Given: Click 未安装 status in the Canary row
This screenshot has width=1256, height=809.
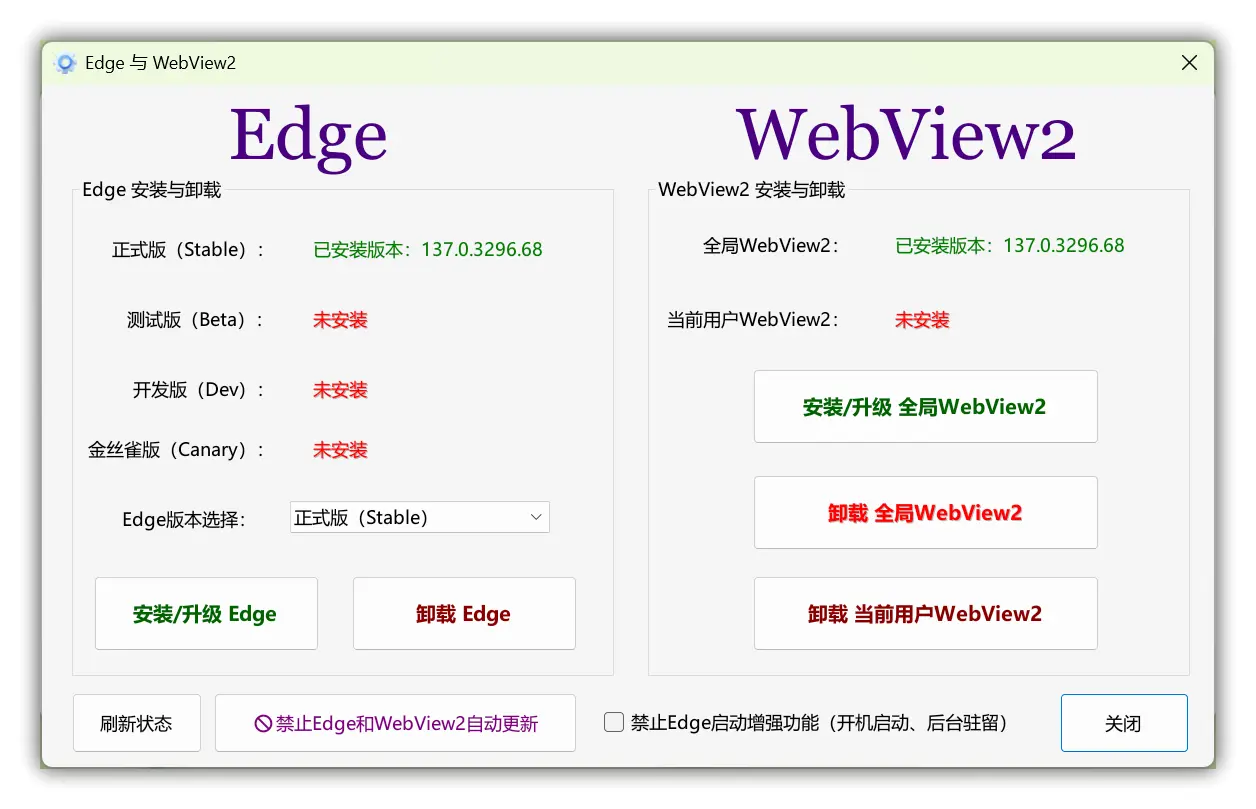Looking at the screenshot, I should click(x=340, y=450).
